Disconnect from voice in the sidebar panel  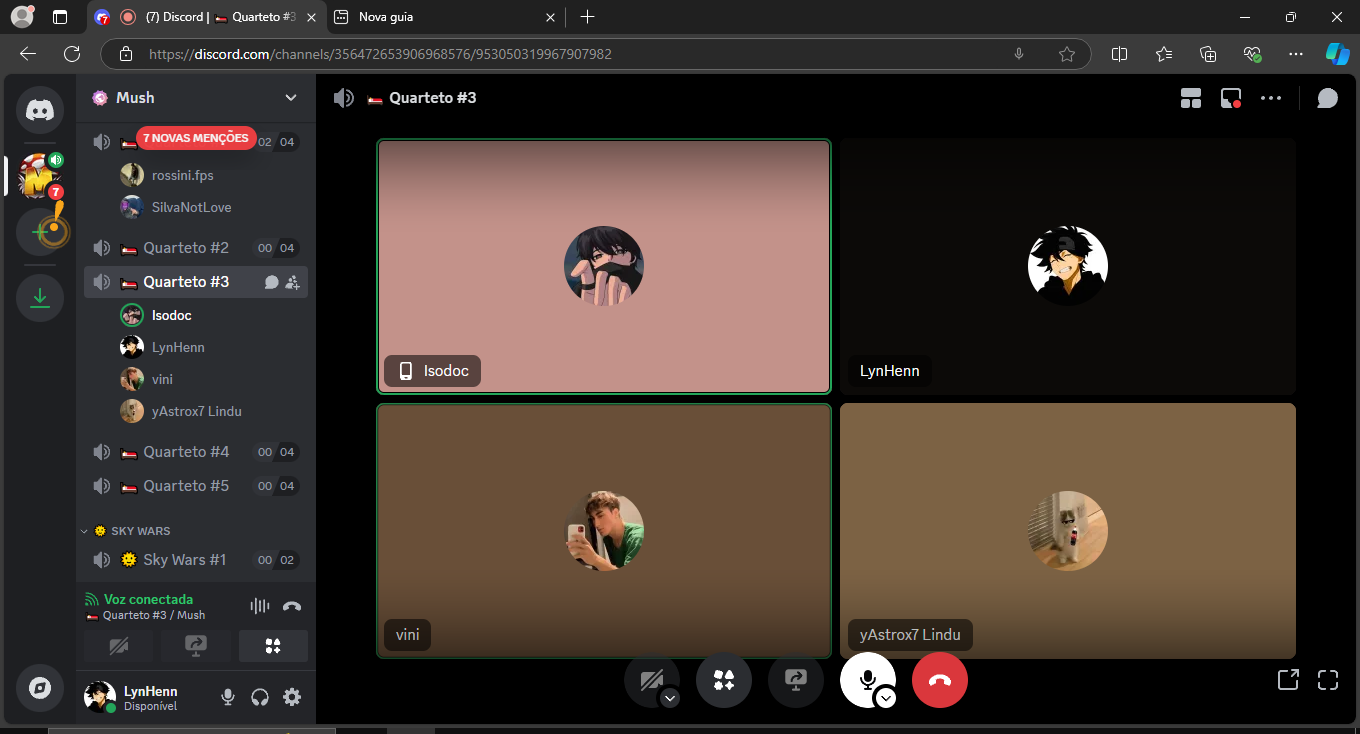[x=292, y=606]
